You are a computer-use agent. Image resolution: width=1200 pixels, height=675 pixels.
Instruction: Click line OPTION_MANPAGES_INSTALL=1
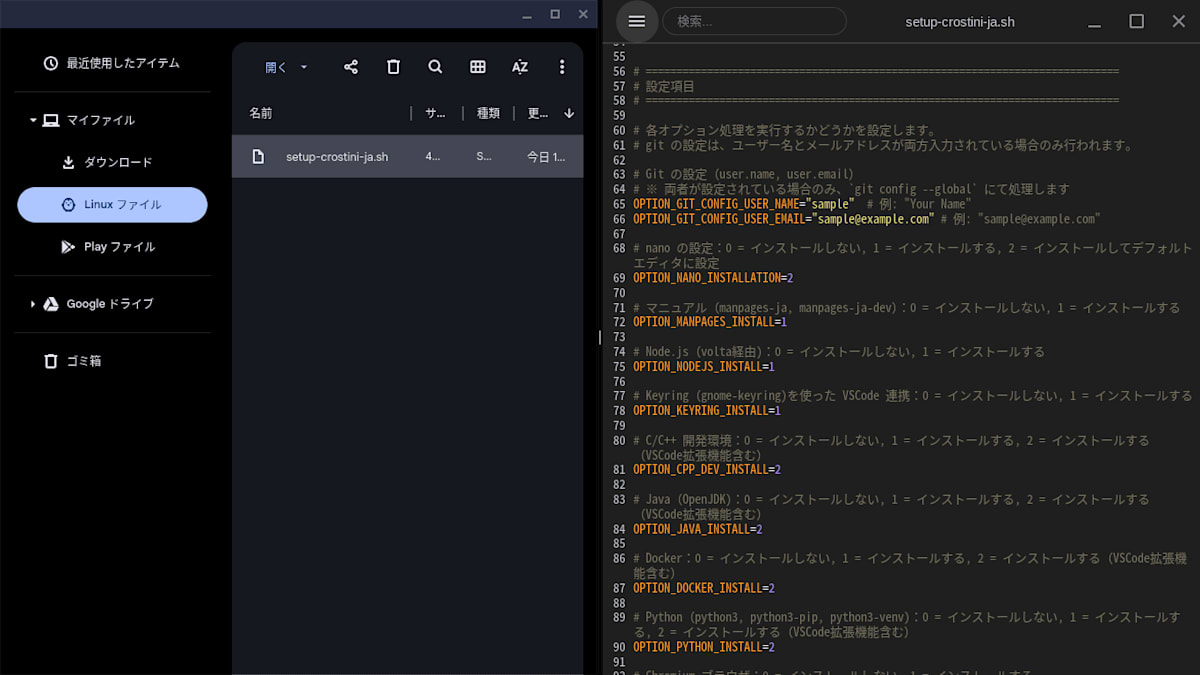point(710,322)
